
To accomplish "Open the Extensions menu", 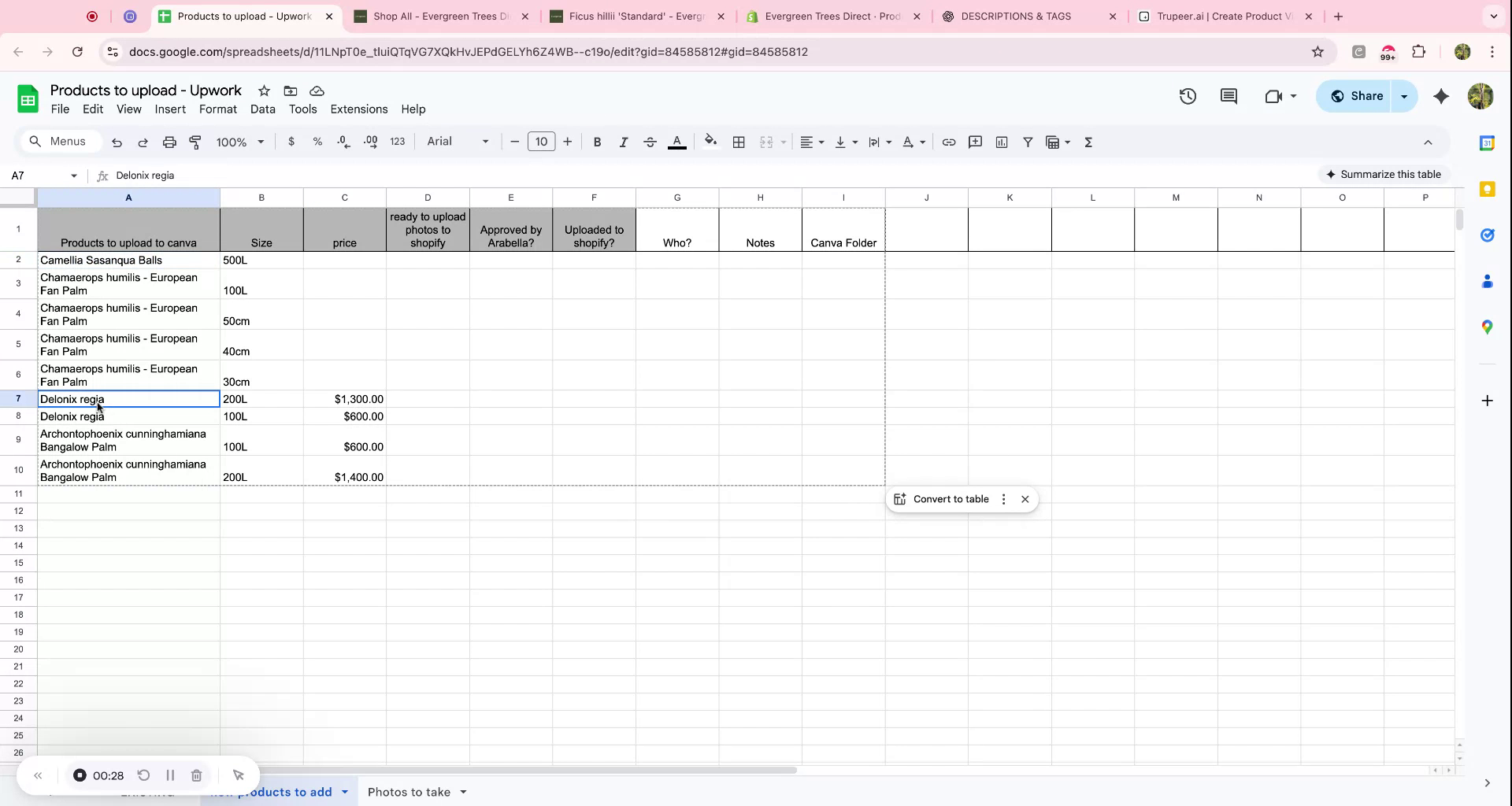I will pos(358,109).
